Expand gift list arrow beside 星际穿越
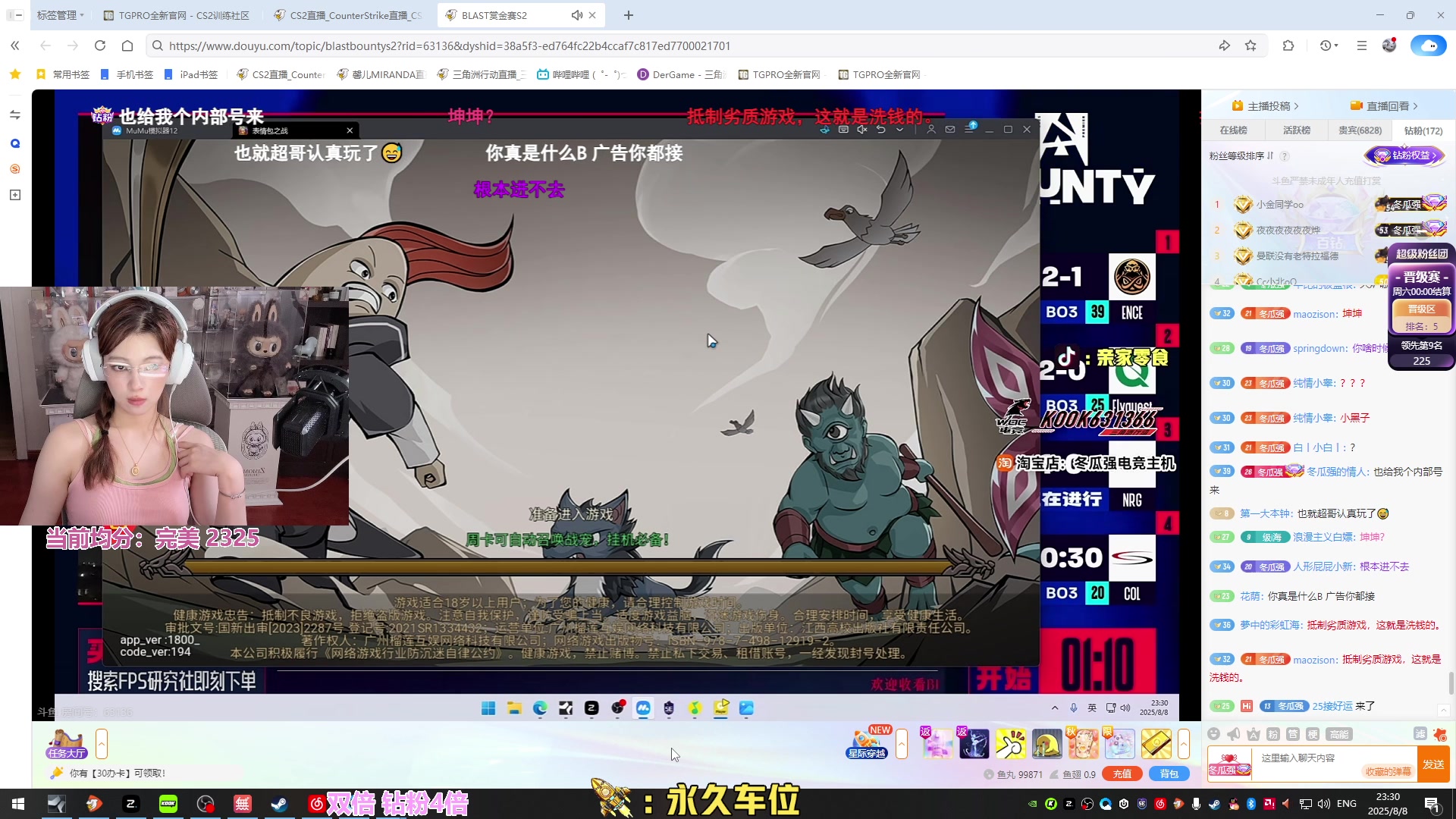This screenshot has width=1456, height=819. [902, 743]
